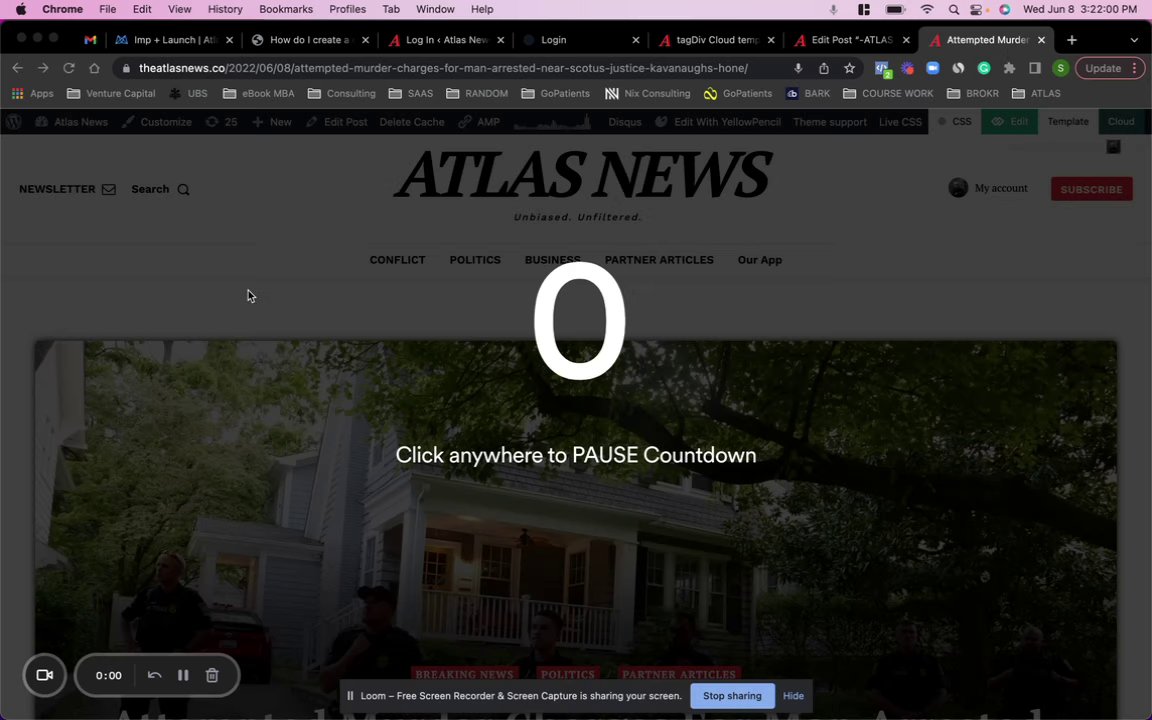Click the microphone icon in address bar
The width and height of the screenshot is (1152, 720).
[x=798, y=68]
